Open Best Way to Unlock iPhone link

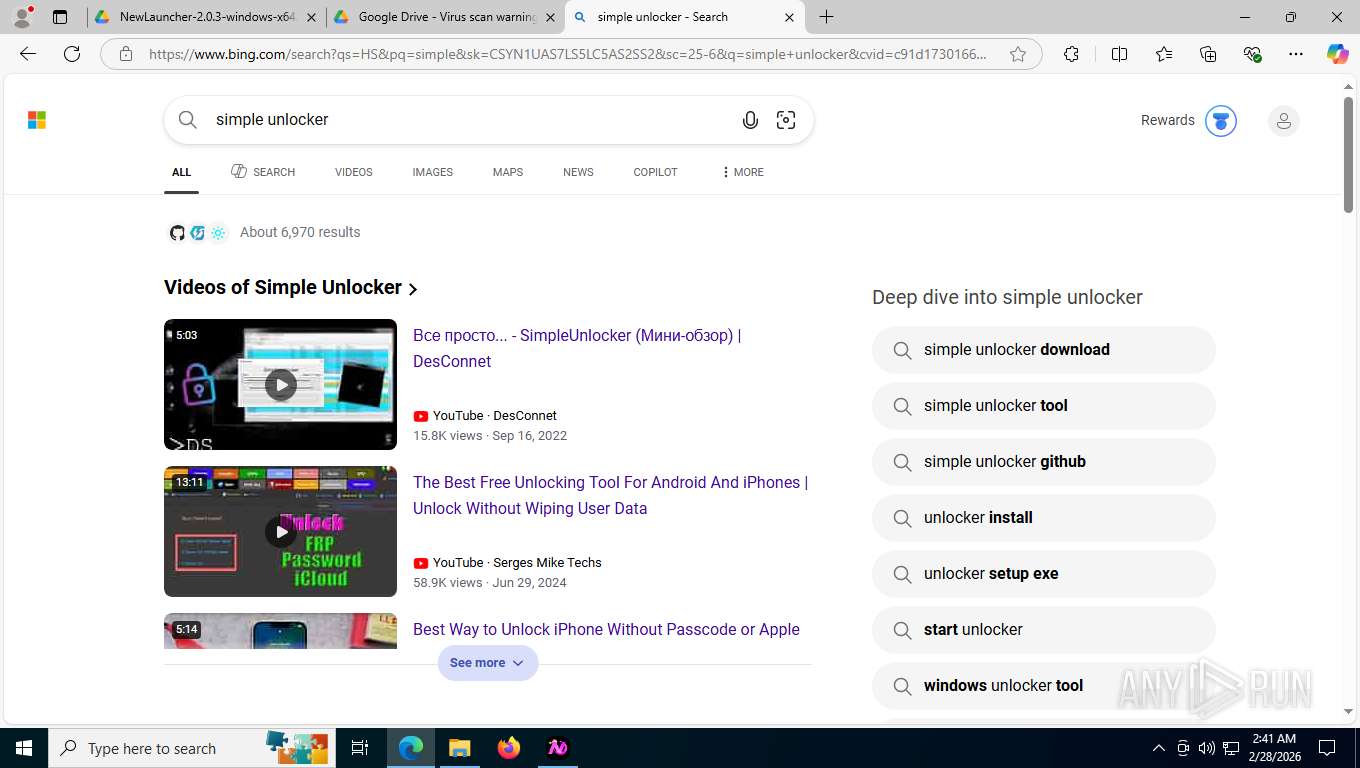pyautogui.click(x=606, y=629)
